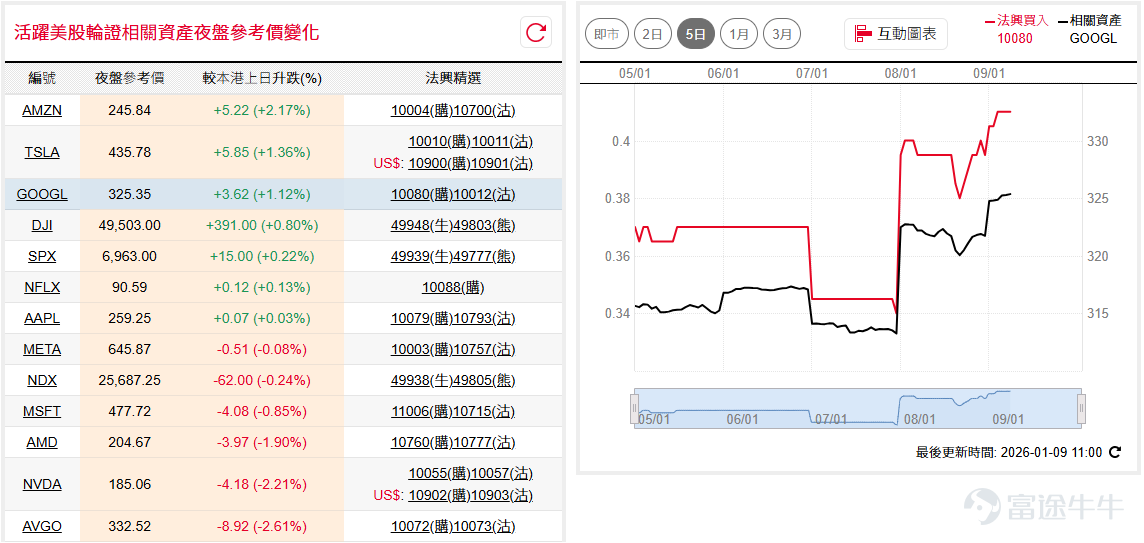Open the NFLX code link
This screenshot has width=1144, height=543.
[42, 288]
